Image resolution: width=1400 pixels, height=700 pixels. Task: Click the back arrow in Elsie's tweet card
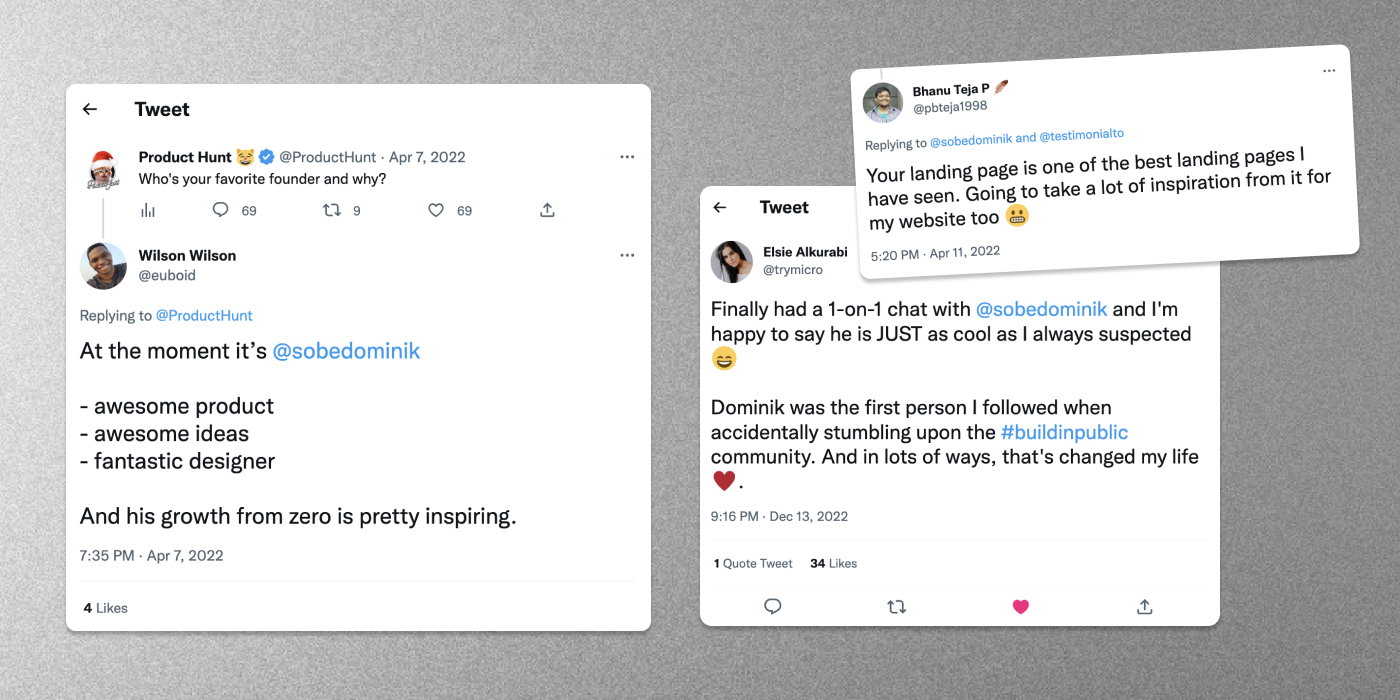coord(720,207)
